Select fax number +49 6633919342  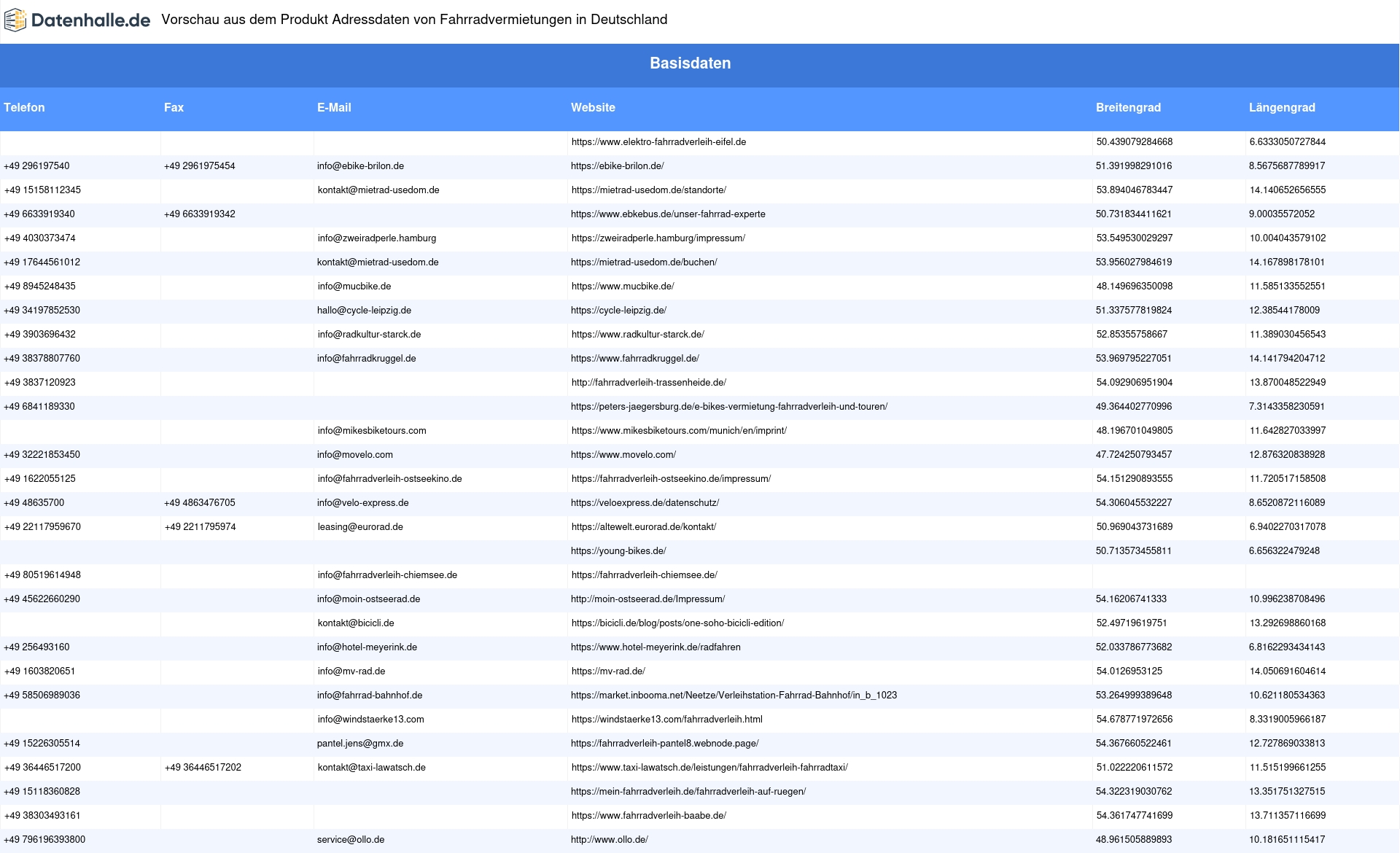pos(199,214)
